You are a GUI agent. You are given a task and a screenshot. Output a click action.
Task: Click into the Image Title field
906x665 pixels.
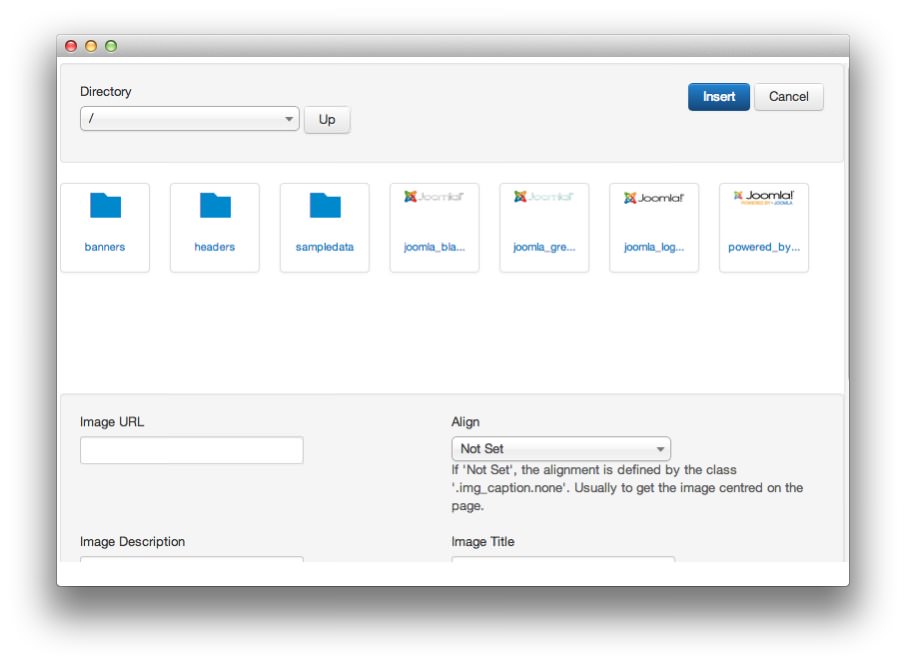pyautogui.click(x=563, y=560)
